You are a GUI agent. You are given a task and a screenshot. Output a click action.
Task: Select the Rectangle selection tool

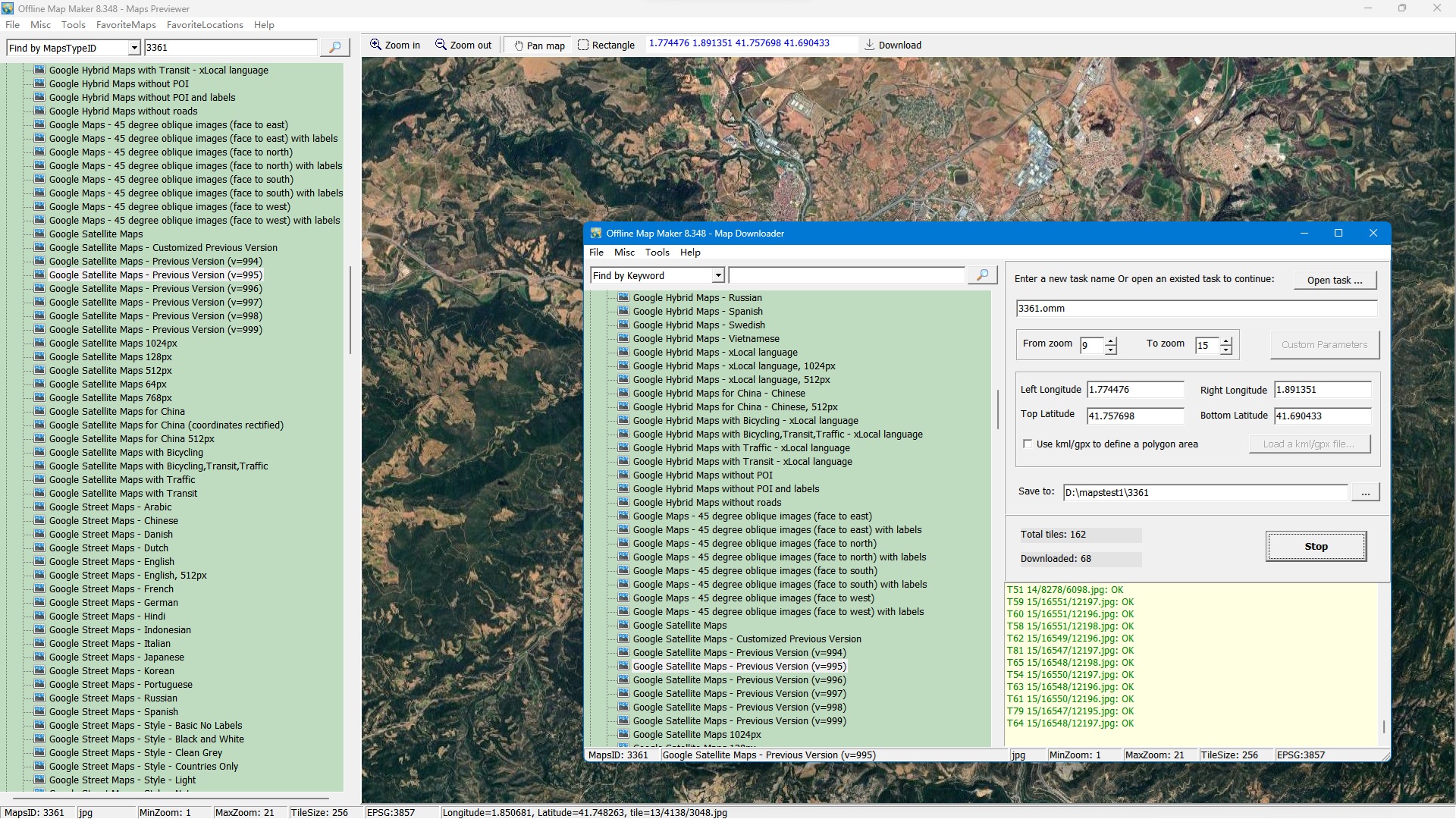pyautogui.click(x=606, y=45)
